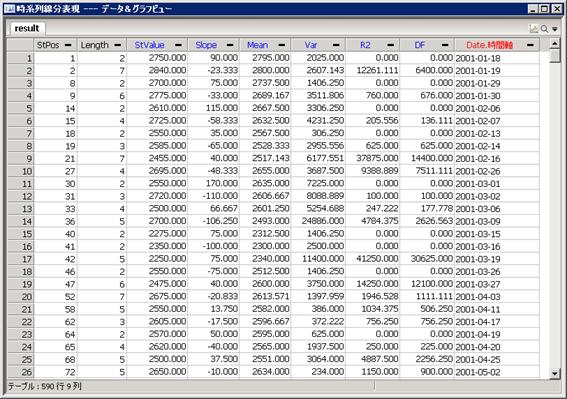Screen dimensions: 567x399
Task: Click the magnifier search icon
Action: coord(544,29)
